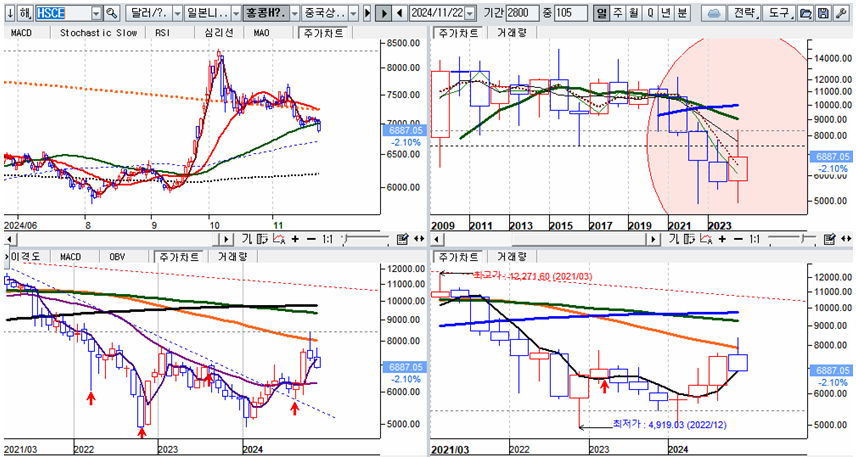Screen dimensions: 856x457
Task: Toggle 1:1 scale below the yearly chart
Action: click(754, 239)
